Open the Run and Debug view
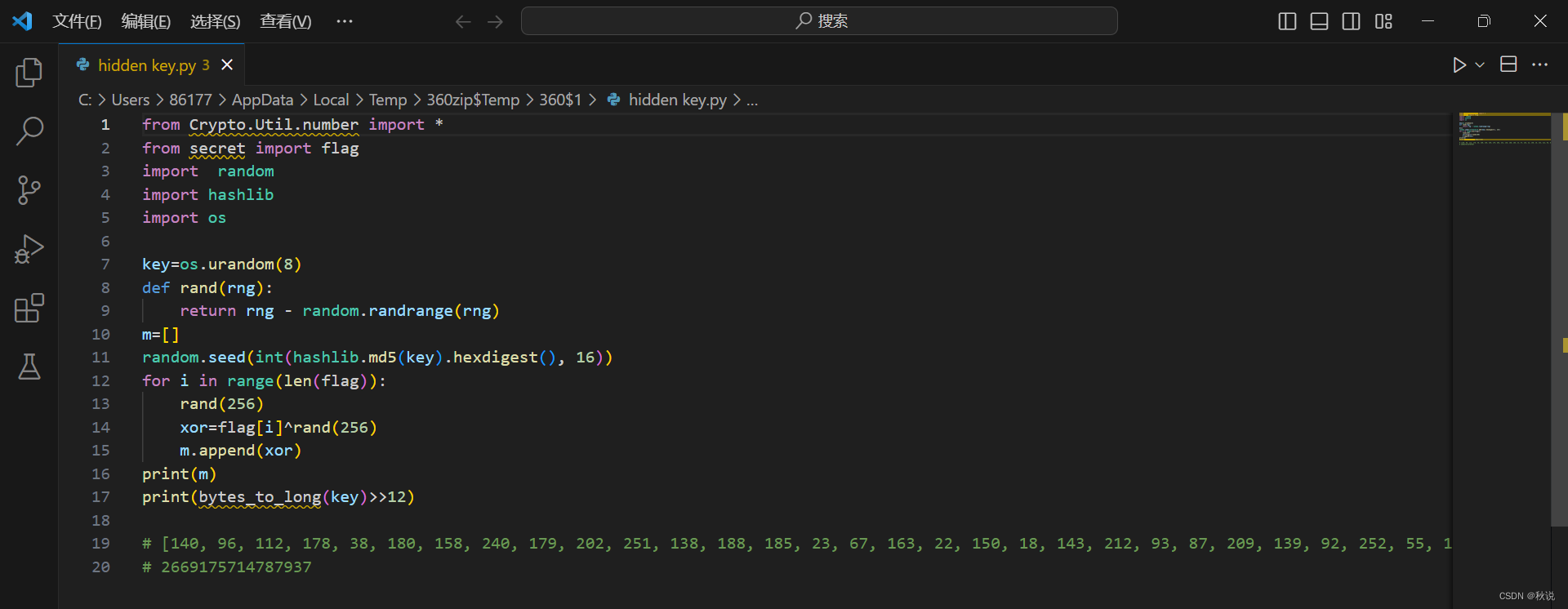 (29, 249)
